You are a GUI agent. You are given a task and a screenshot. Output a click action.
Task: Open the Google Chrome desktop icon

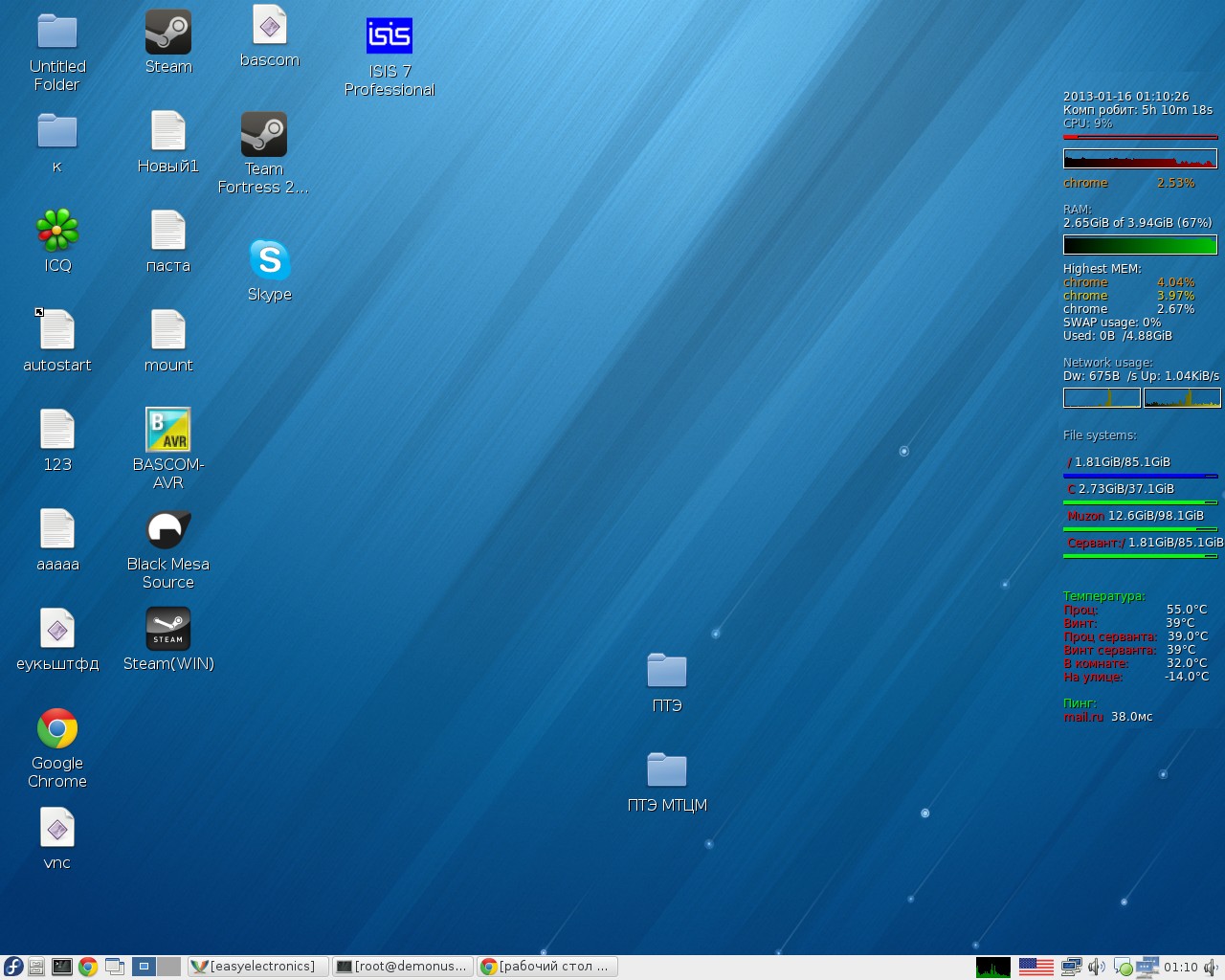[57, 729]
